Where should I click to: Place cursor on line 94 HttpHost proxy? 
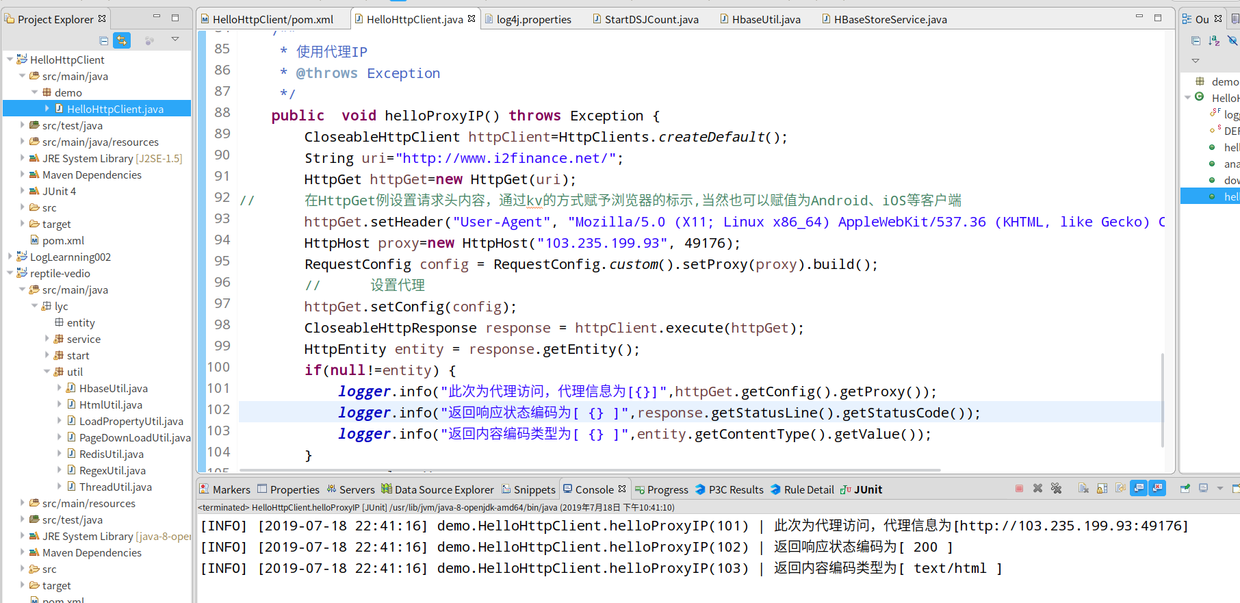pyautogui.click(x=522, y=242)
